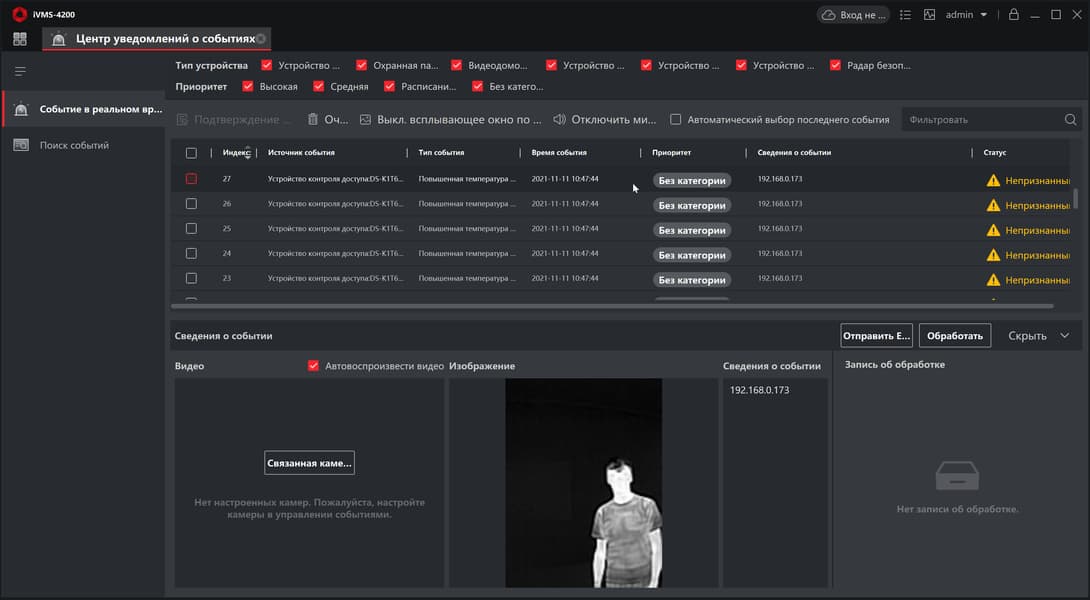Open the admin user dropdown
The height and width of the screenshot is (600, 1090).
(966, 15)
